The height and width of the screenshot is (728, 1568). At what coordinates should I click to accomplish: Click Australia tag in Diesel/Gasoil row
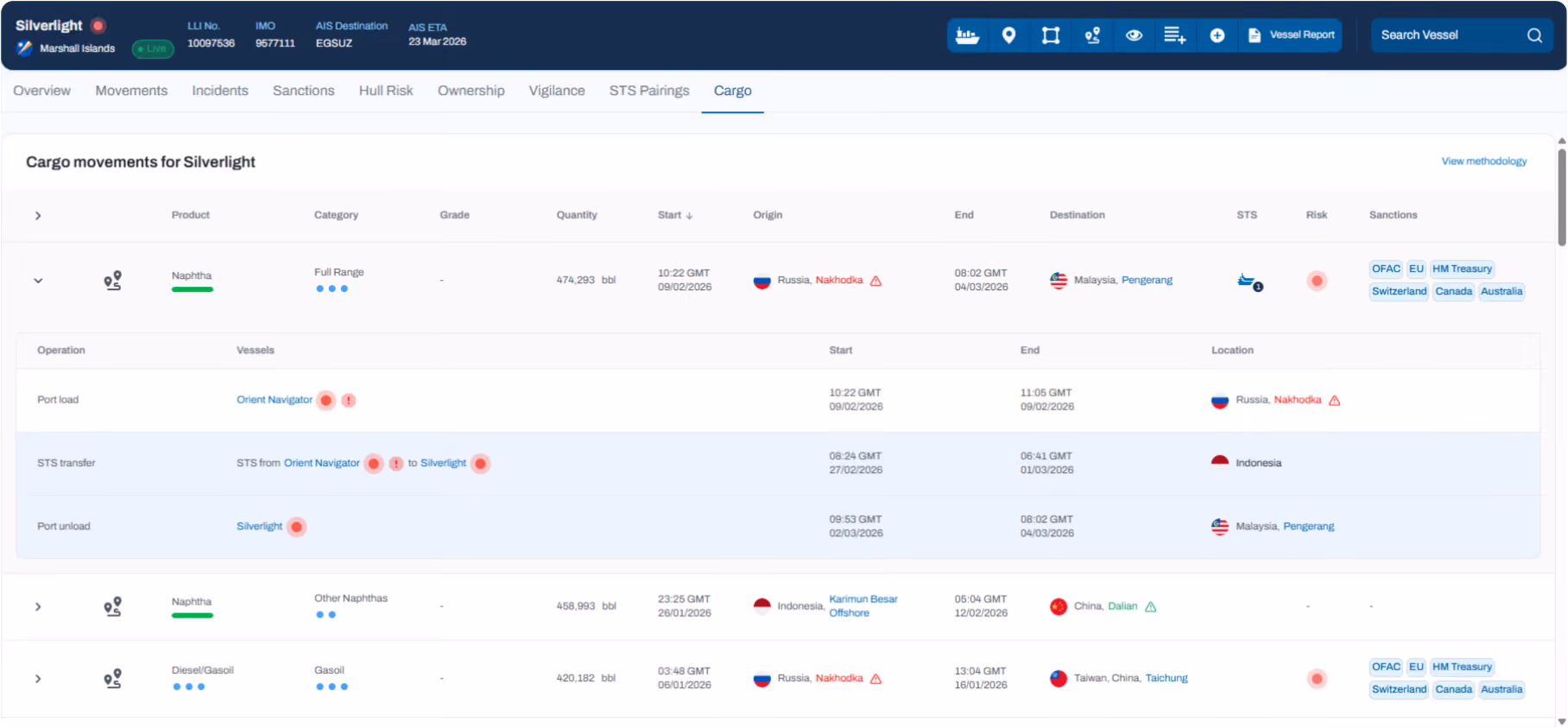(x=1502, y=689)
